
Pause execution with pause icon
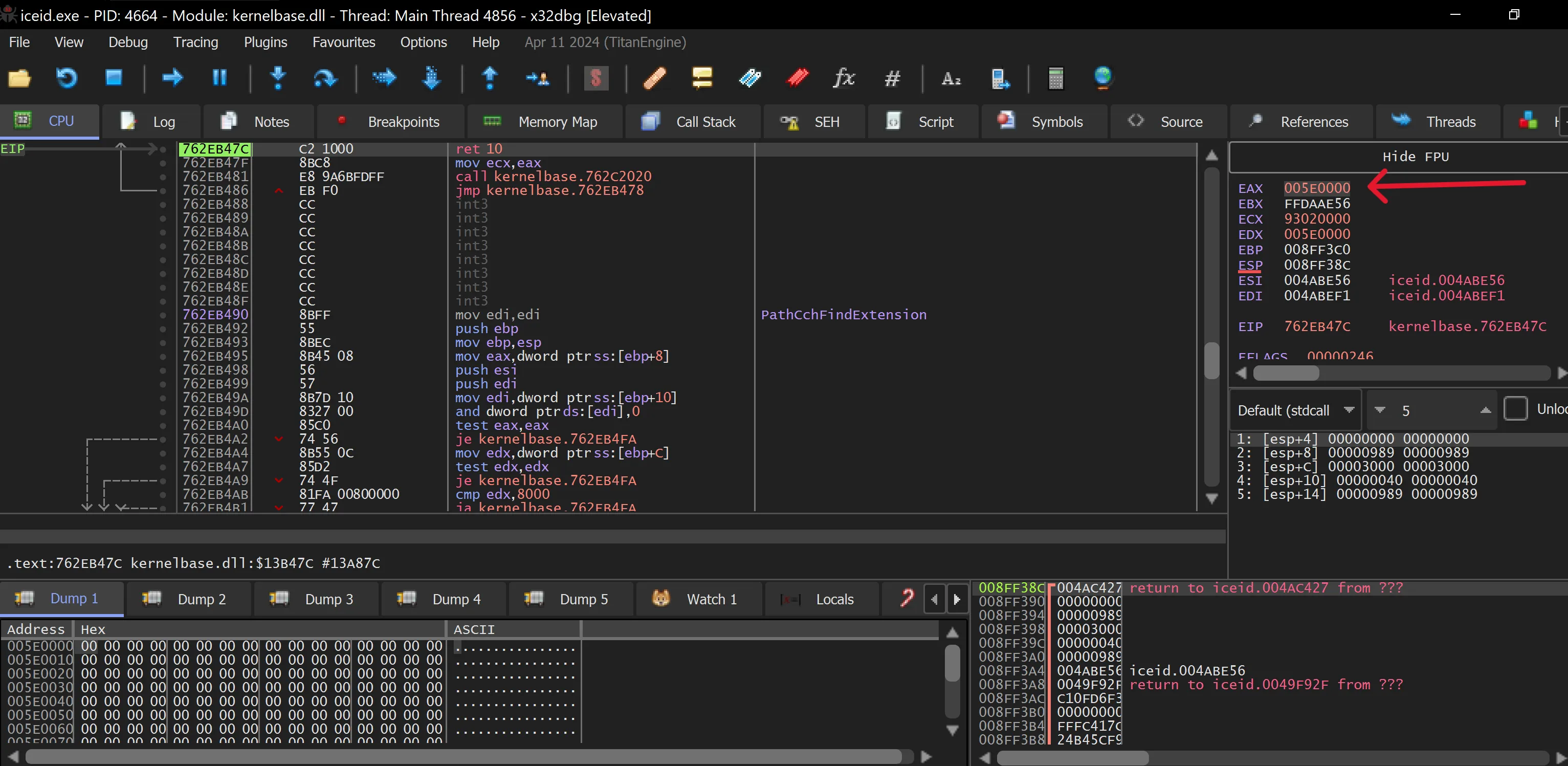coord(220,78)
